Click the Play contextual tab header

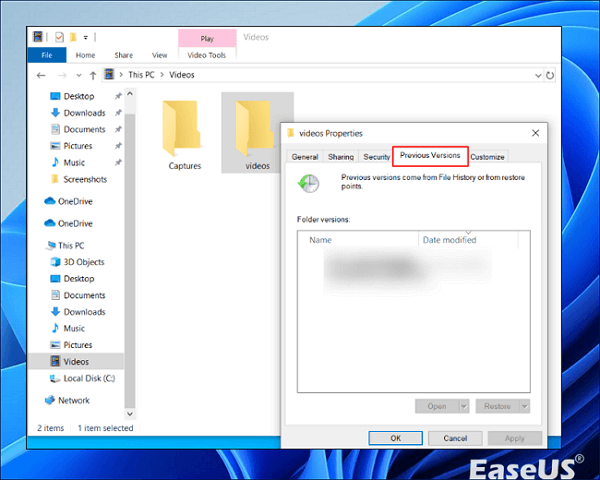pos(207,38)
